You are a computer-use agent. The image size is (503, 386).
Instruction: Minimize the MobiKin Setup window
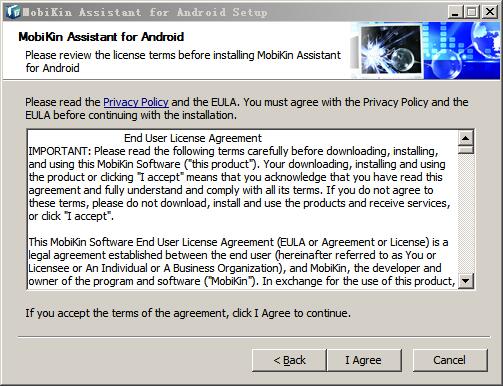[x=455, y=12]
